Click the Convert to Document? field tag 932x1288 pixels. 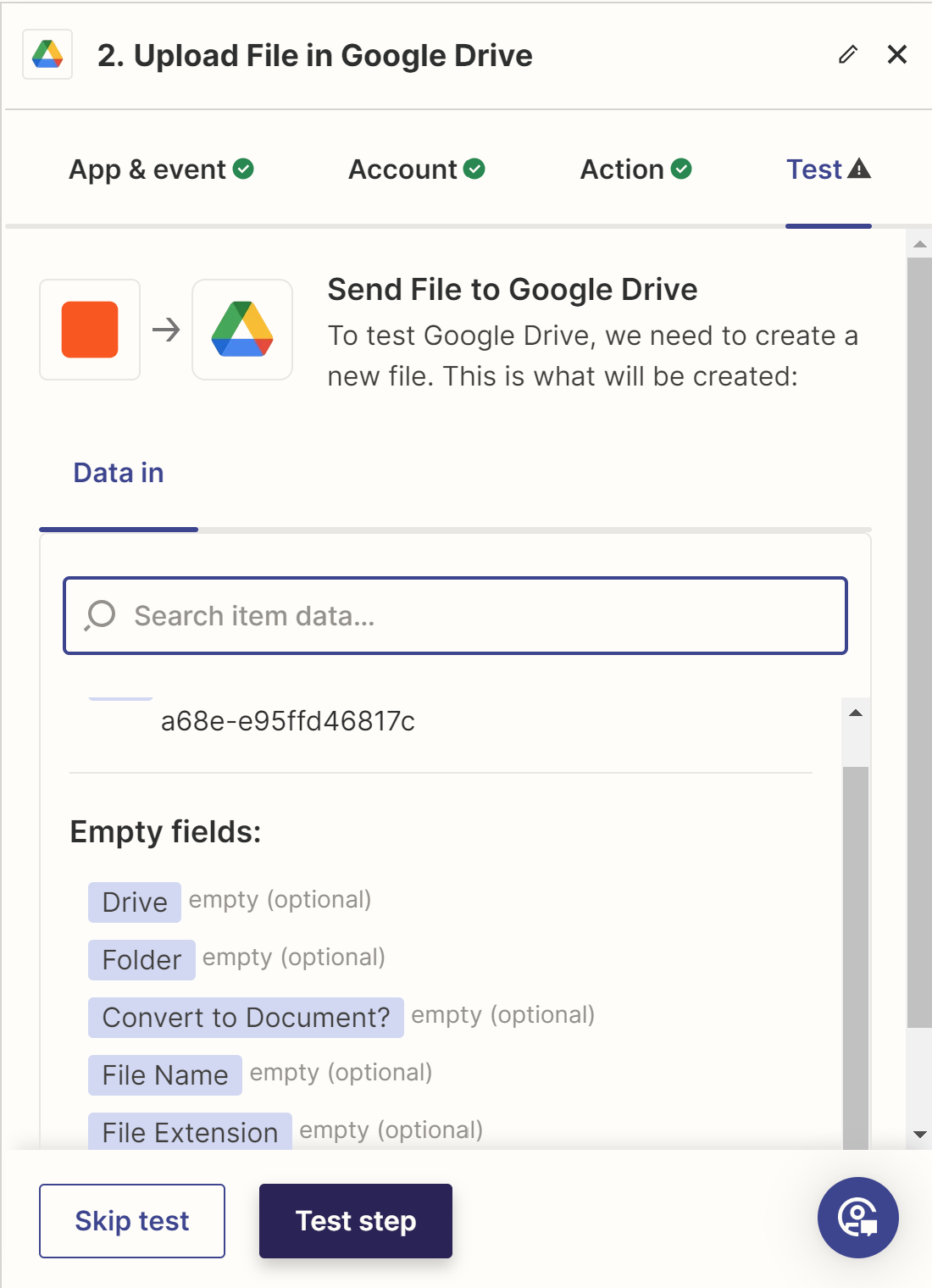pyautogui.click(x=246, y=1018)
